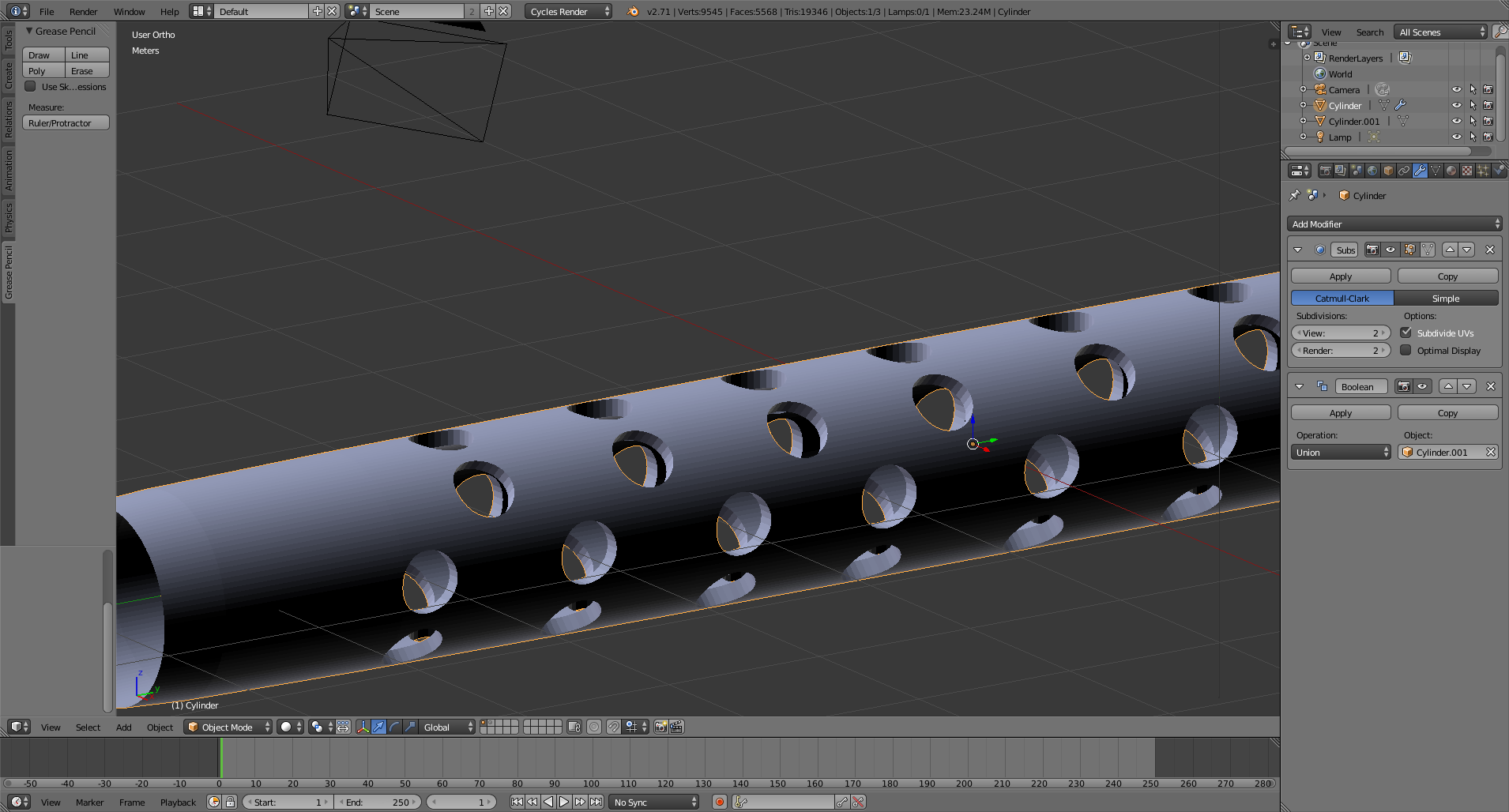The height and width of the screenshot is (812, 1509).
Task: Click the Erase grease pencil button
Action: pyautogui.click(x=87, y=70)
